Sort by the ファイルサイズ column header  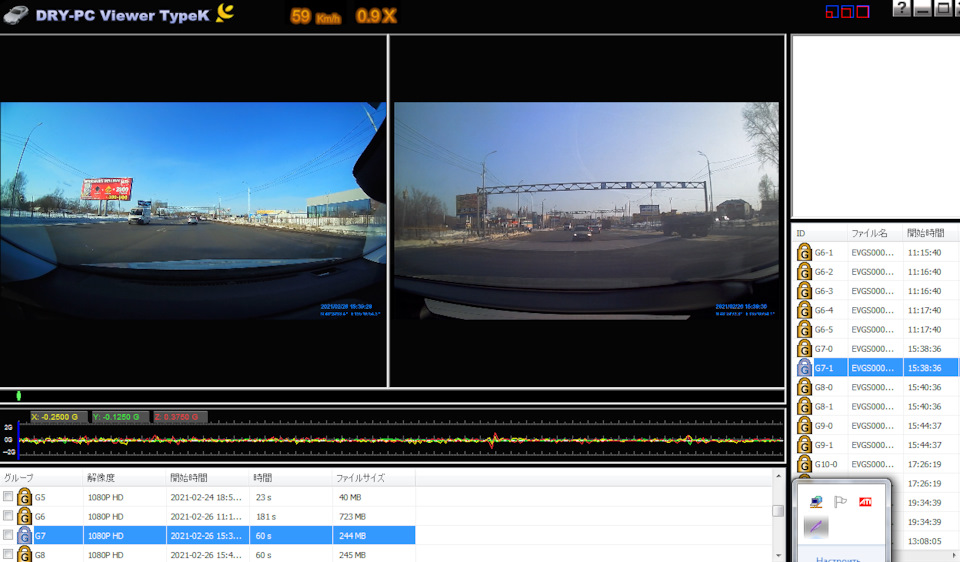point(373,478)
